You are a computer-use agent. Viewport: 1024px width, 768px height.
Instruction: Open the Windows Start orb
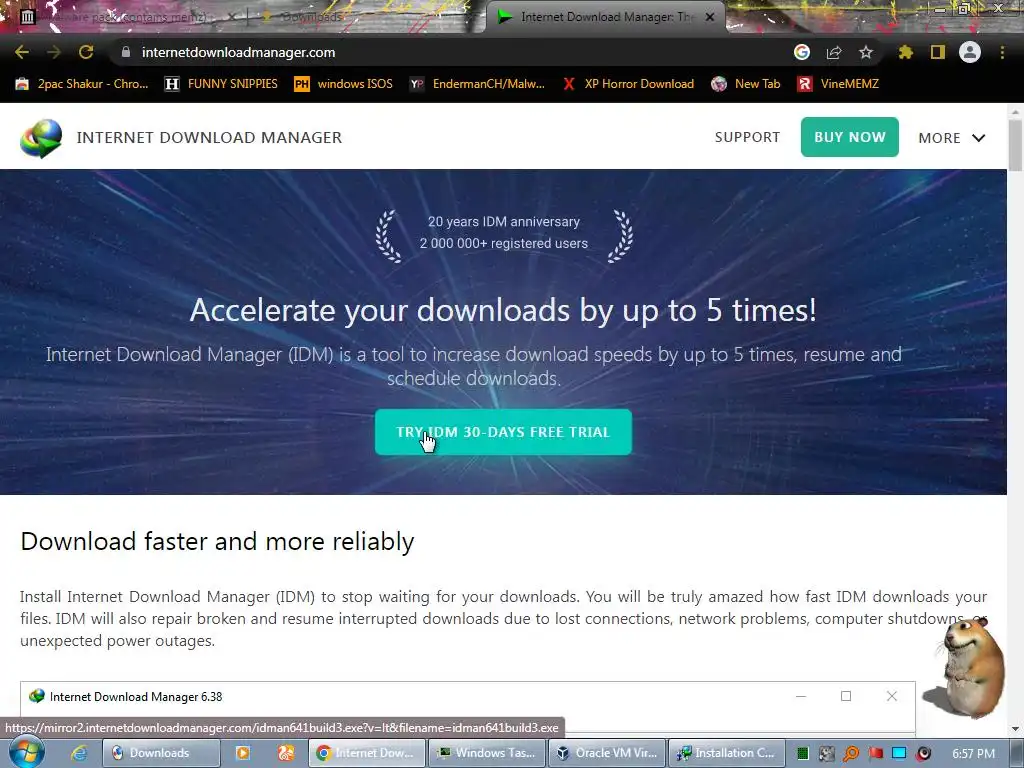[x=26, y=752]
